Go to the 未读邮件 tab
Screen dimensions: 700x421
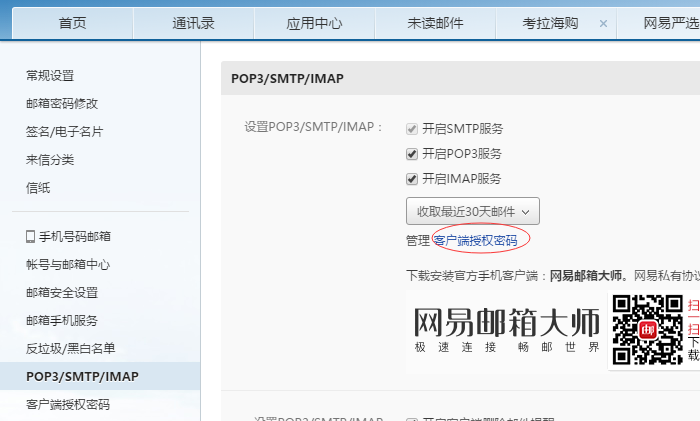pos(435,23)
